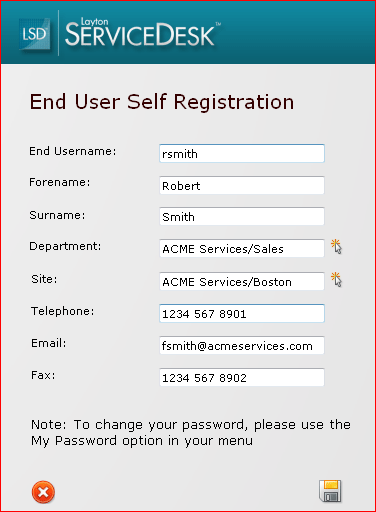
Task: Click the Email field fsmith@acmeservices.com
Action: tap(242, 345)
